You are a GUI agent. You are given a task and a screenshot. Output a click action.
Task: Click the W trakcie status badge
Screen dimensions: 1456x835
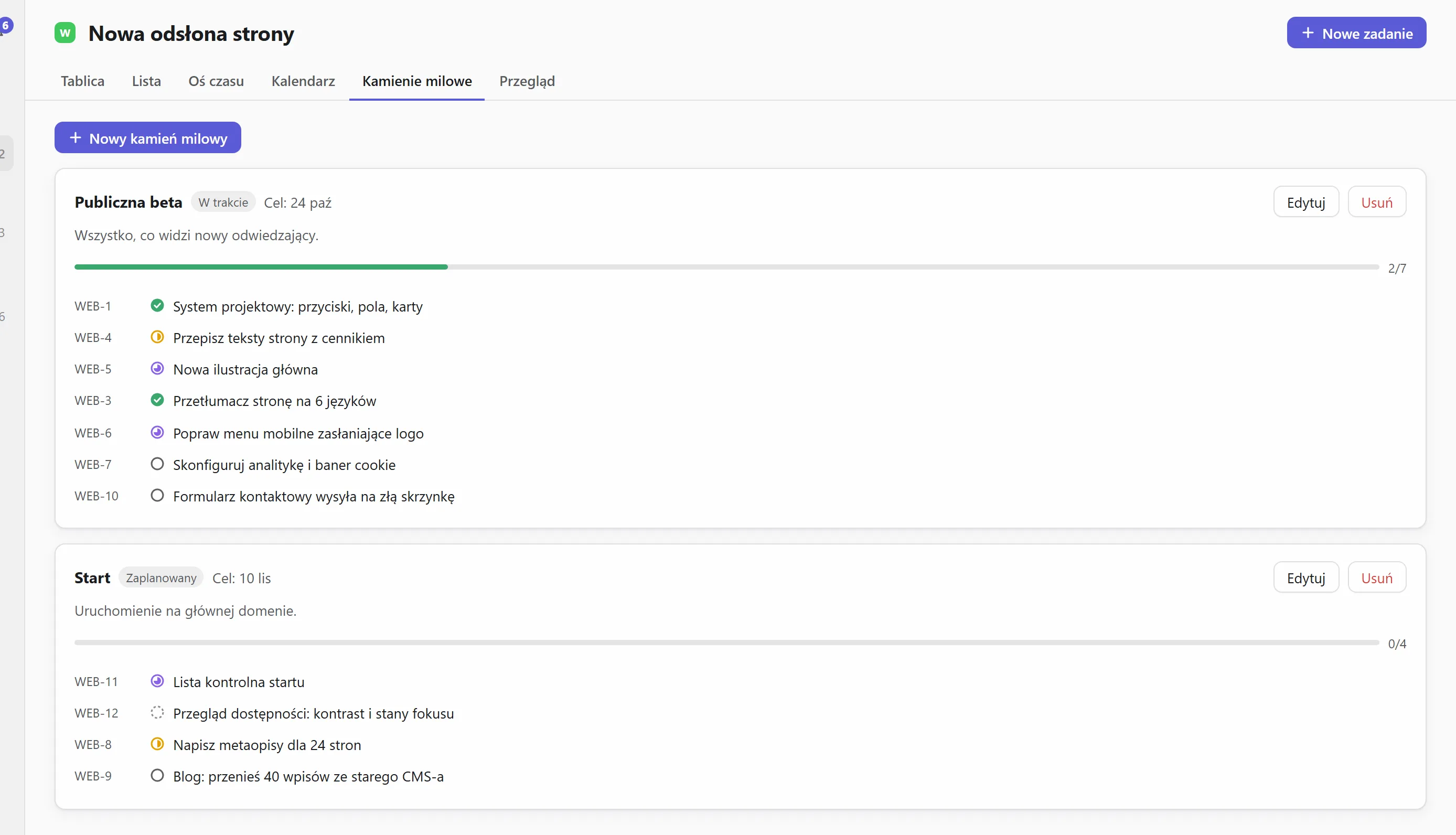click(223, 202)
